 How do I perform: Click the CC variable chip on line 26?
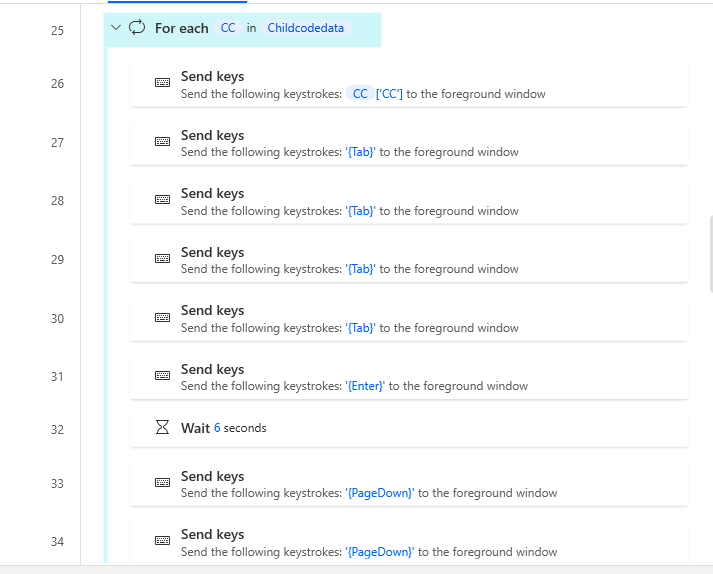point(360,94)
